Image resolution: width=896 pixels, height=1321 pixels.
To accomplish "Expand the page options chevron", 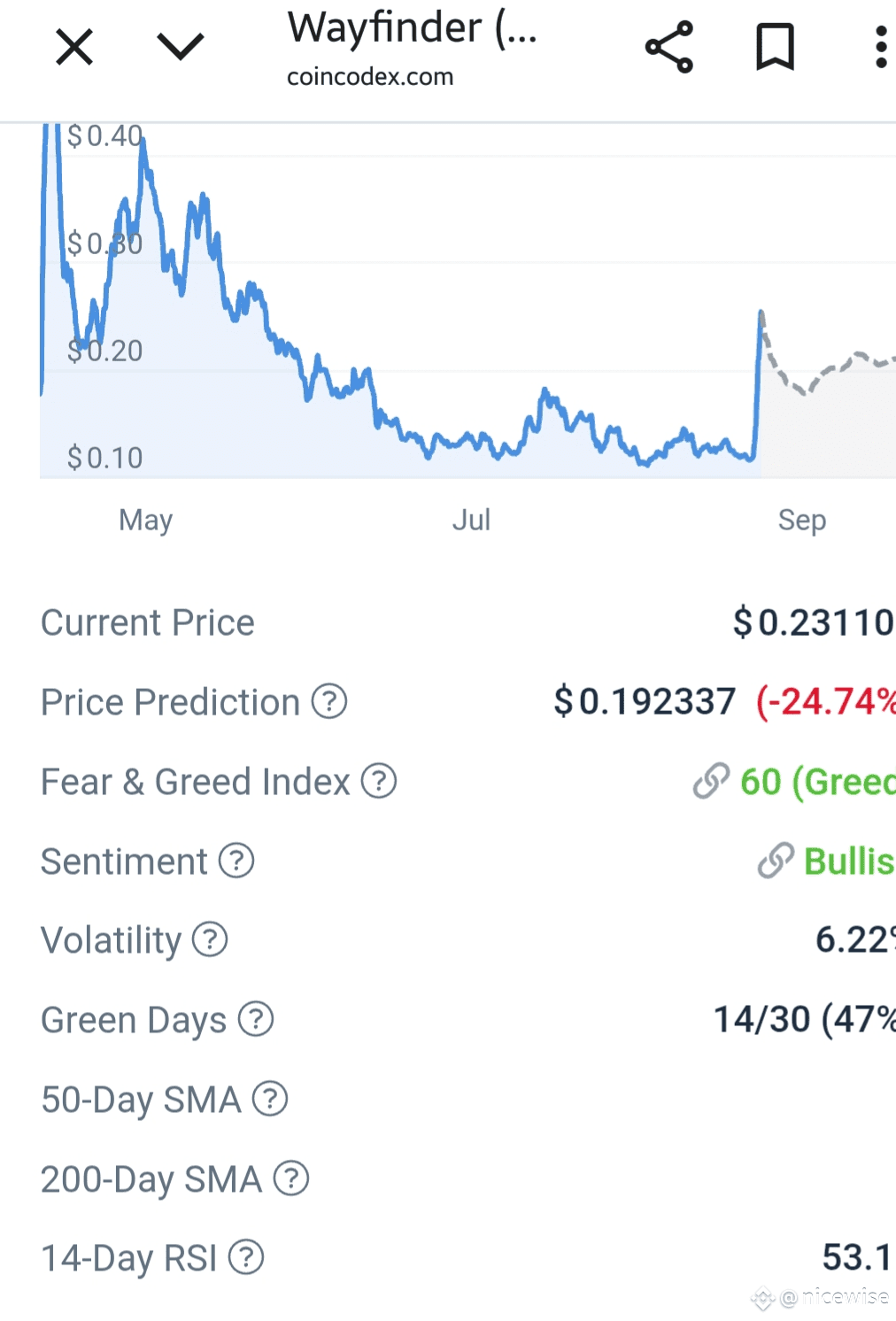I will (x=181, y=46).
